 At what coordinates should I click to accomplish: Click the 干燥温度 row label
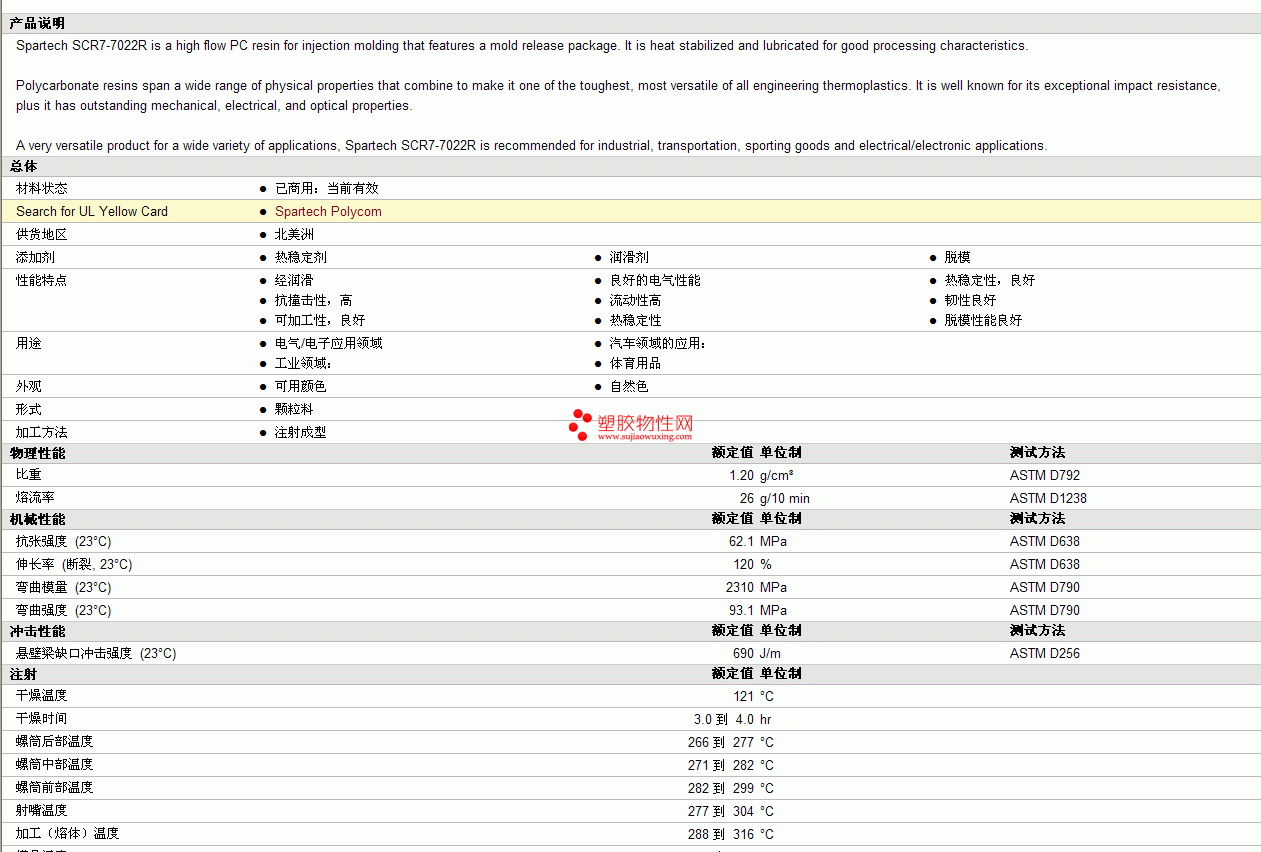click(x=42, y=695)
